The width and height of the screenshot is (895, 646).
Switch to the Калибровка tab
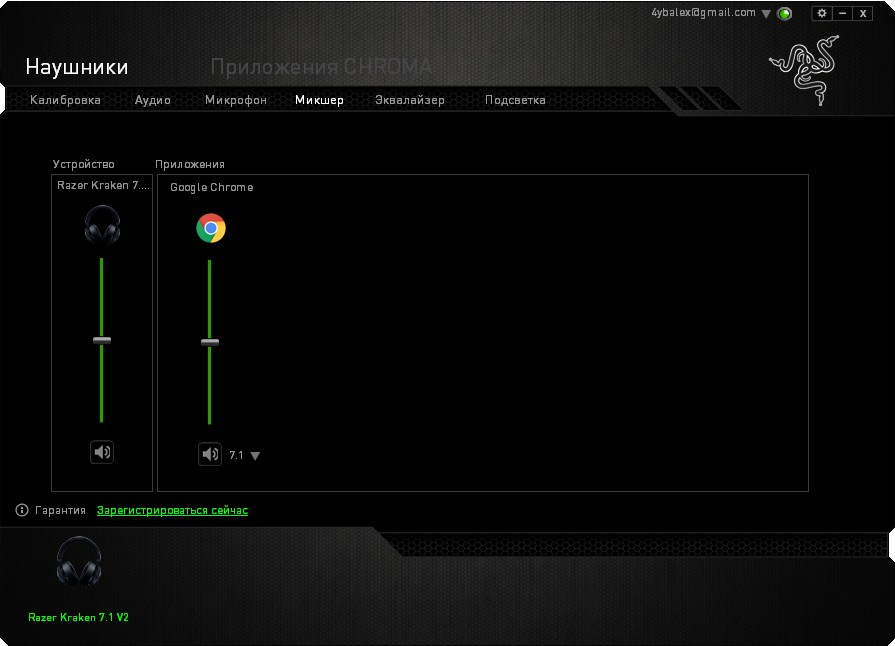[x=65, y=100]
